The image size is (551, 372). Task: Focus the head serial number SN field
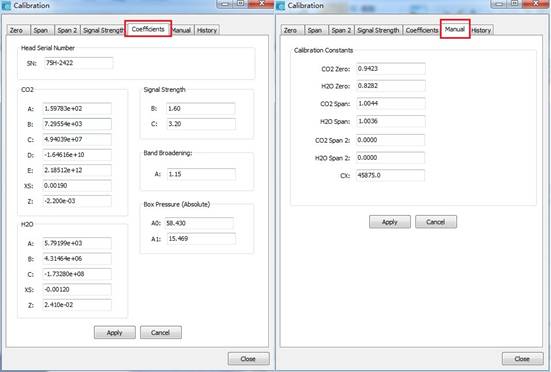78,63
